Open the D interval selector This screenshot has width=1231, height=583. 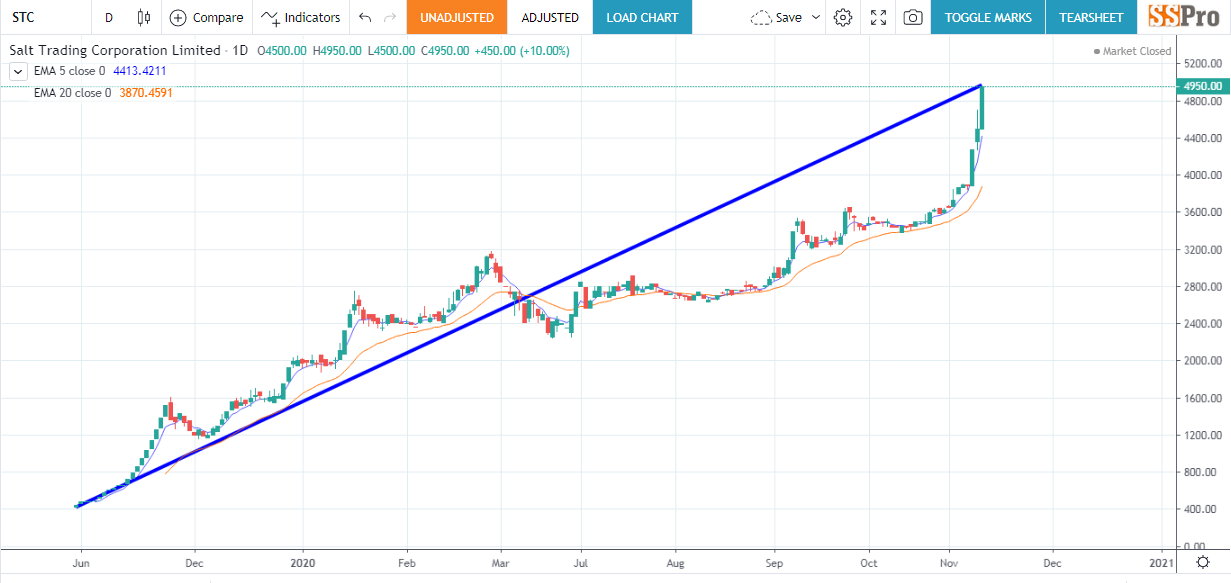click(x=108, y=17)
